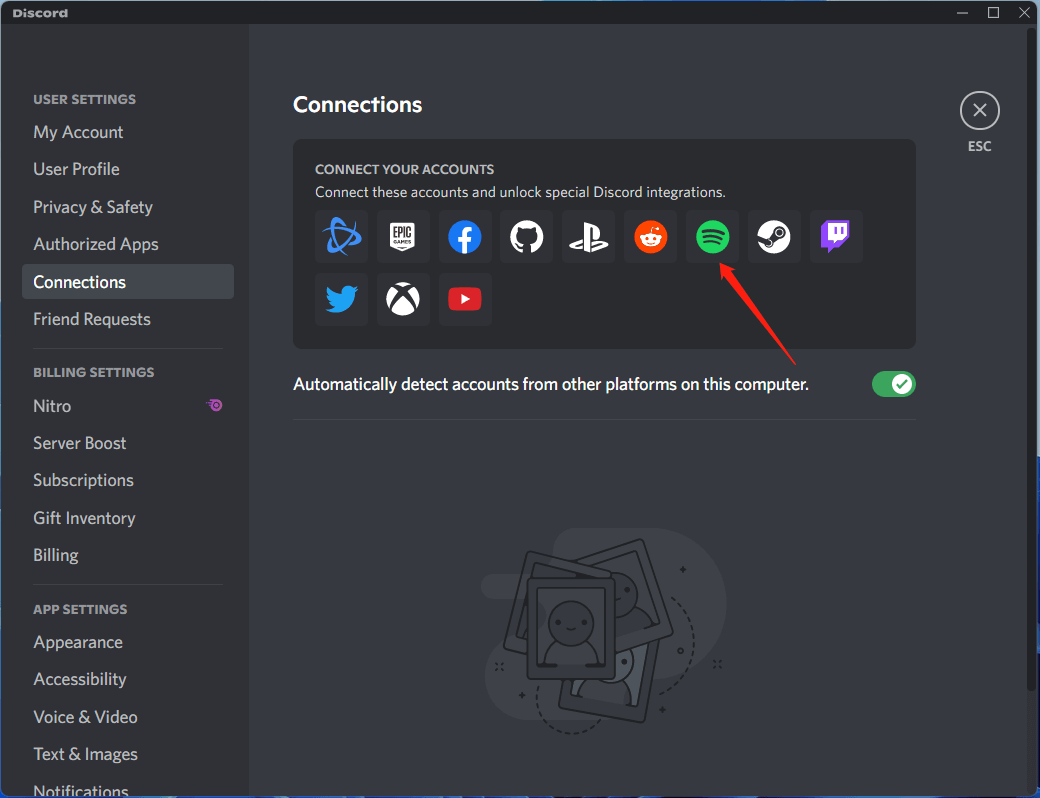The image size is (1040, 798).
Task: Connect Epic Games account icon
Action: (x=403, y=237)
